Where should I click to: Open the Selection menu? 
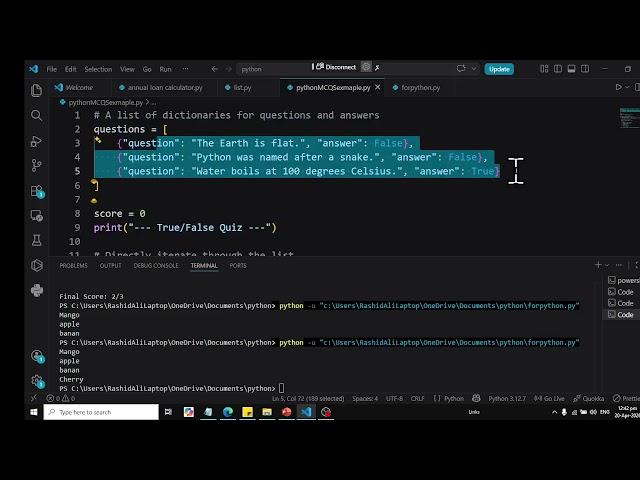[x=98, y=69]
